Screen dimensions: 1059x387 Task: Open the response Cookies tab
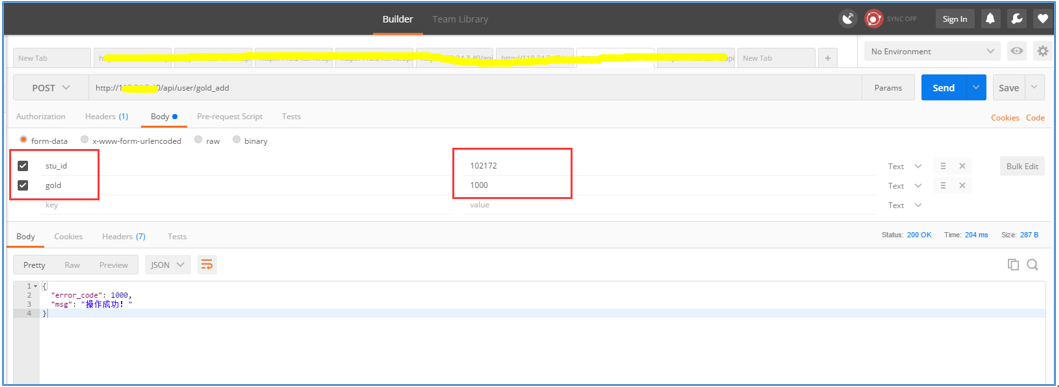[68, 236]
